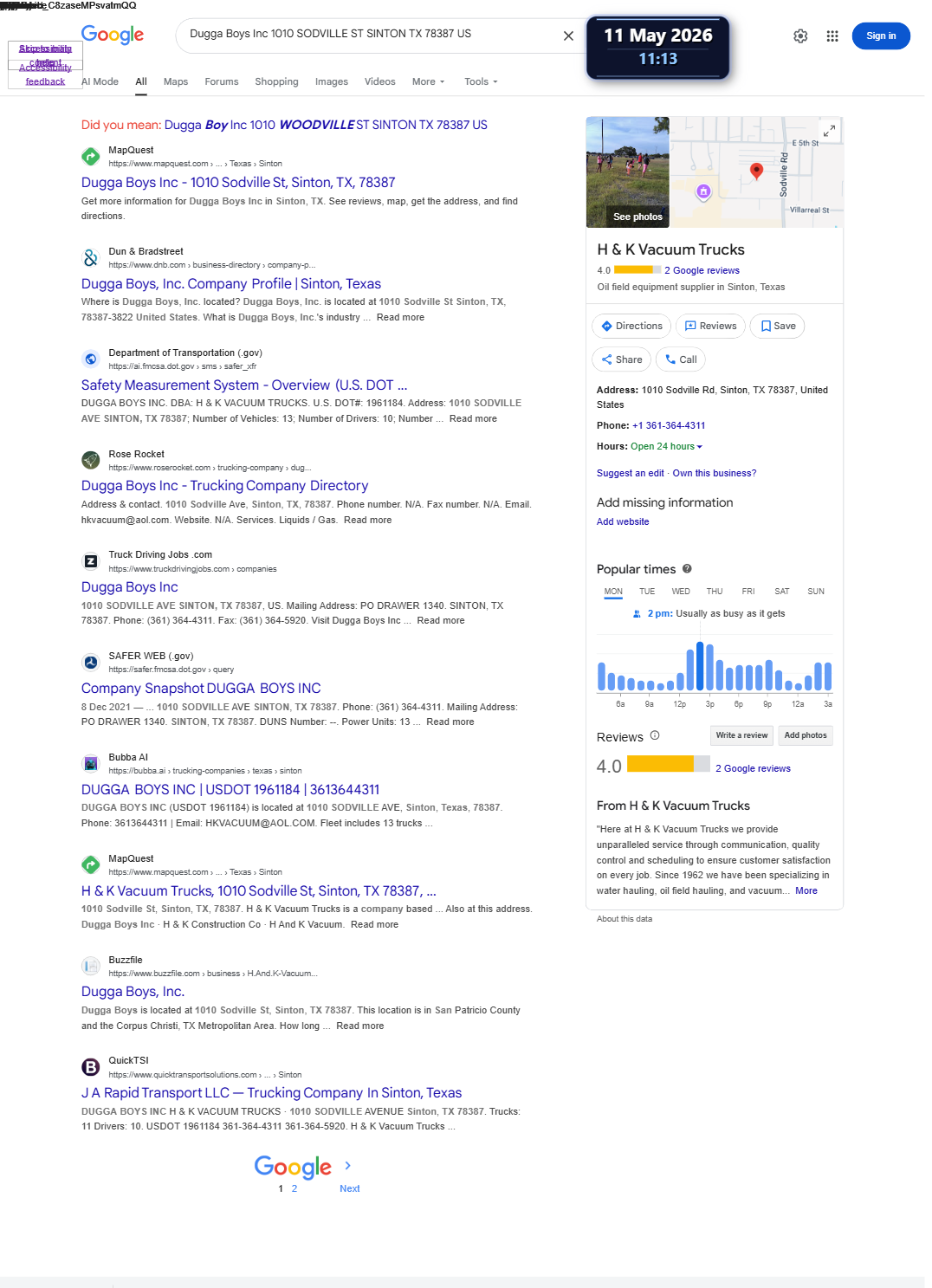
Task: Click Add website link
Action: [623, 521]
